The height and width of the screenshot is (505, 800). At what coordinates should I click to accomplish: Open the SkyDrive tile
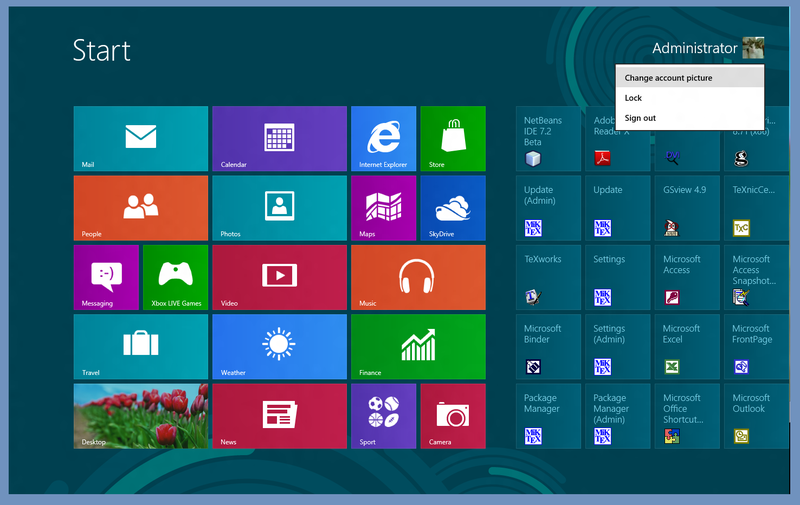452,208
